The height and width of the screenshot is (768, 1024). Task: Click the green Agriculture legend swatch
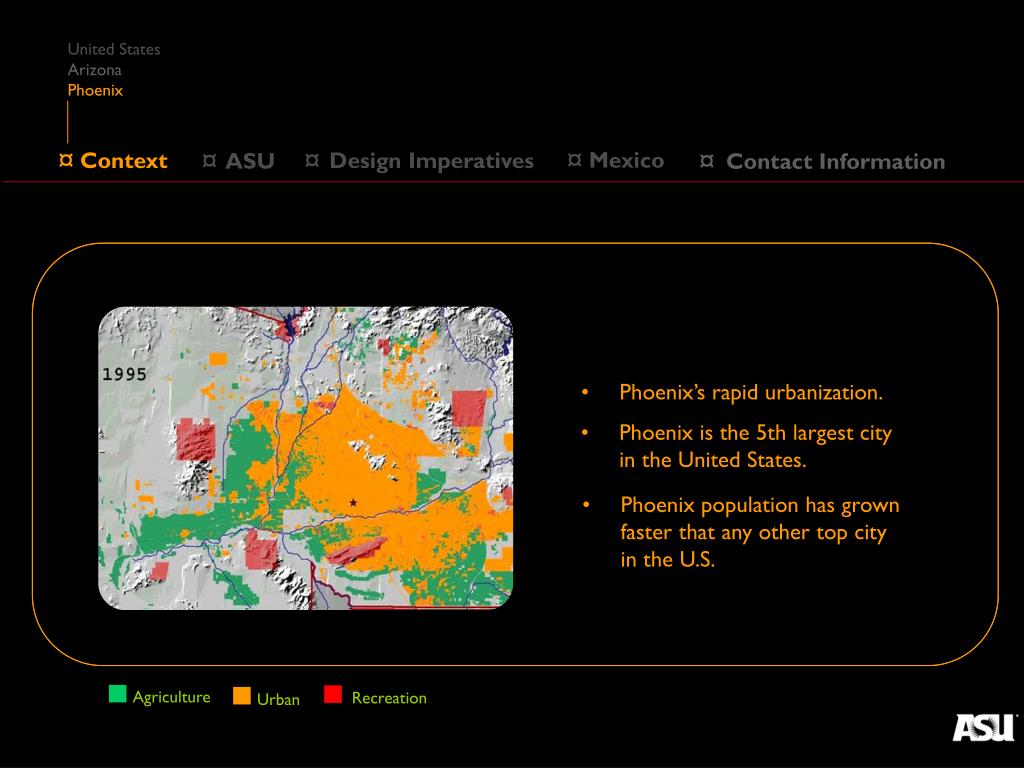coord(118,694)
